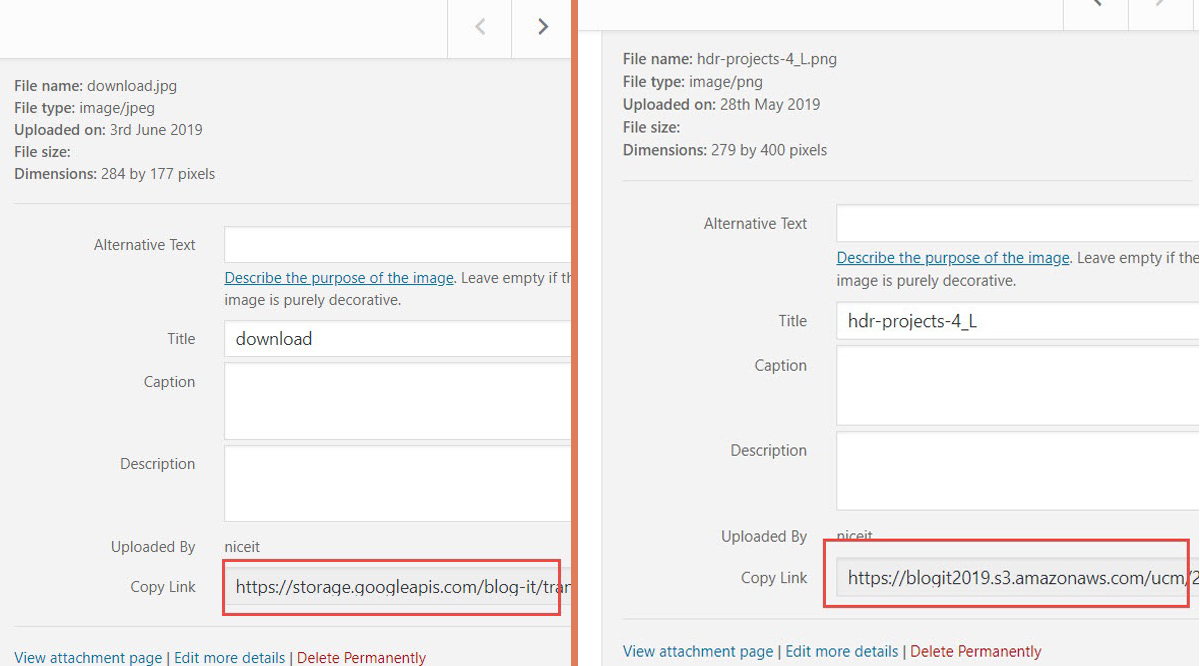
Task: Click 'Copy Link' label in left panel
Action: pos(163,587)
